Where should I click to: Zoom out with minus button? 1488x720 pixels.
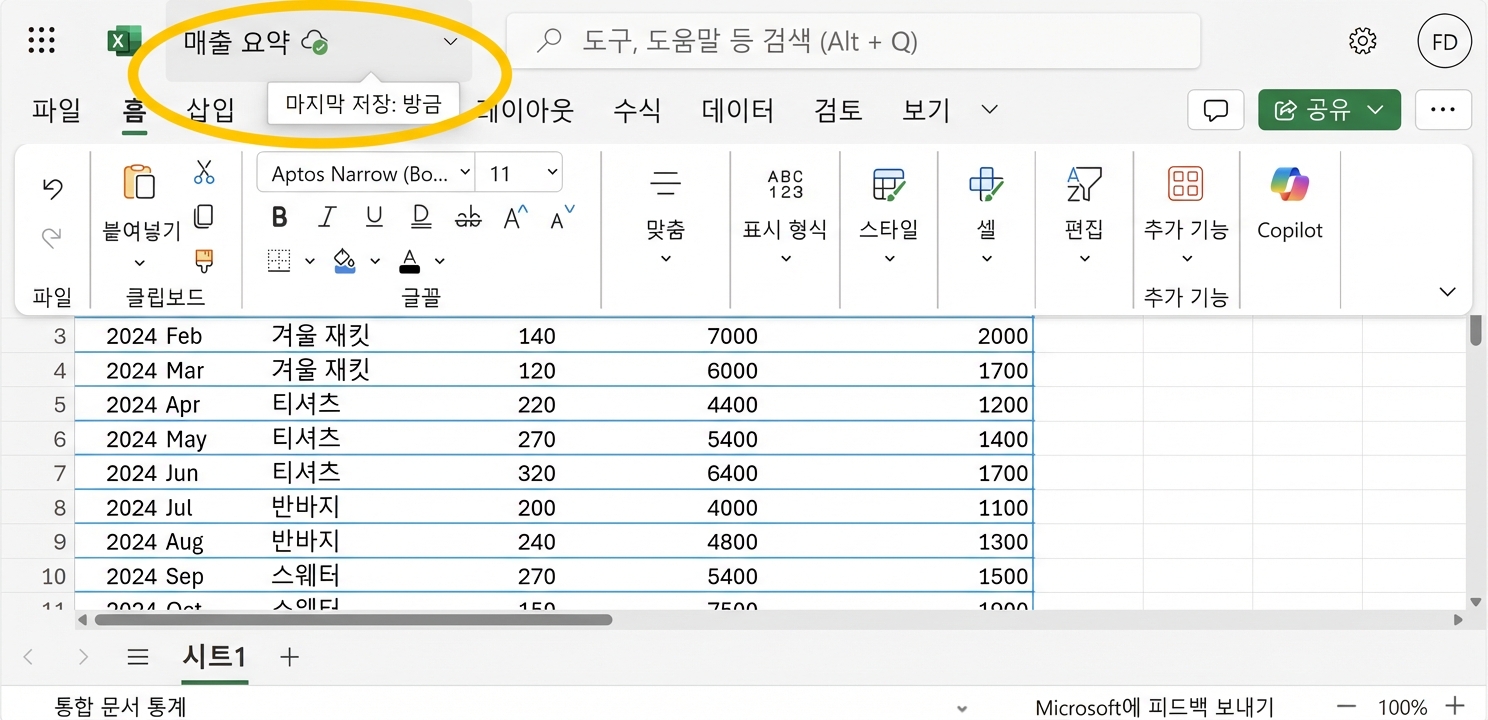1347,706
